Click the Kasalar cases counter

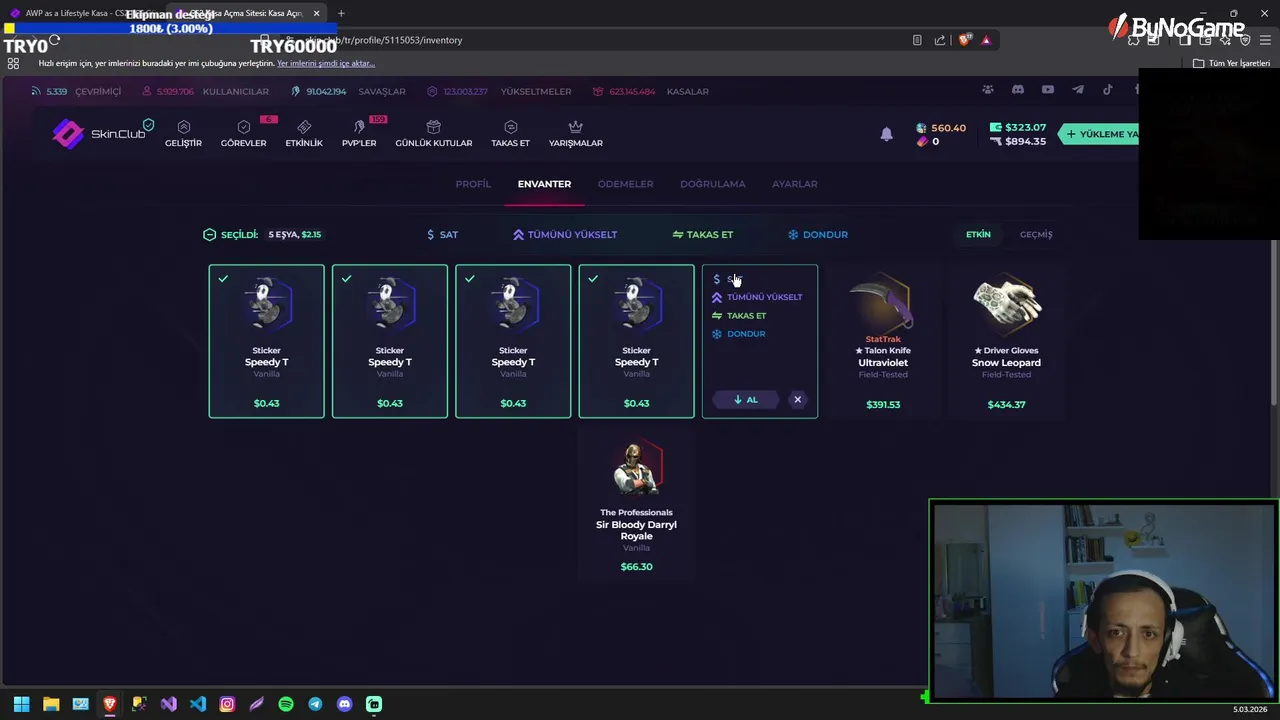tap(650, 91)
